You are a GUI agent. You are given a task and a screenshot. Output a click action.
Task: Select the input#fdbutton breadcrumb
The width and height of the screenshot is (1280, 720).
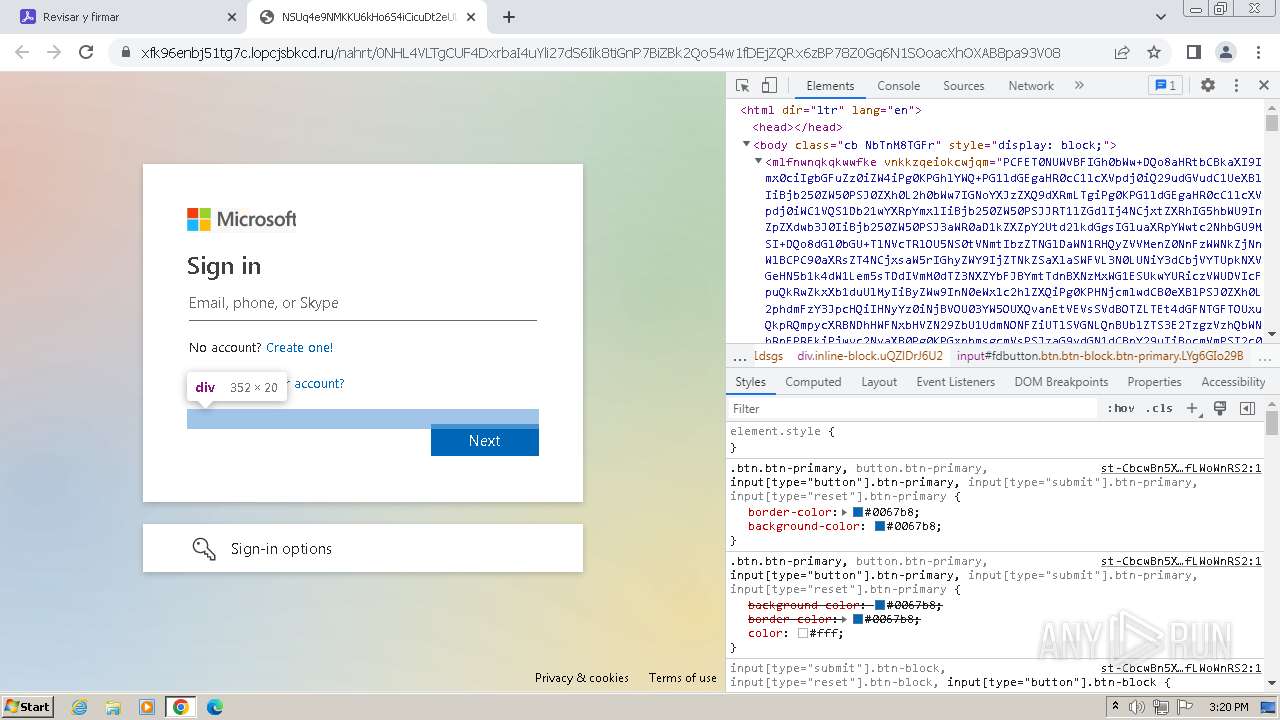[1100, 356]
